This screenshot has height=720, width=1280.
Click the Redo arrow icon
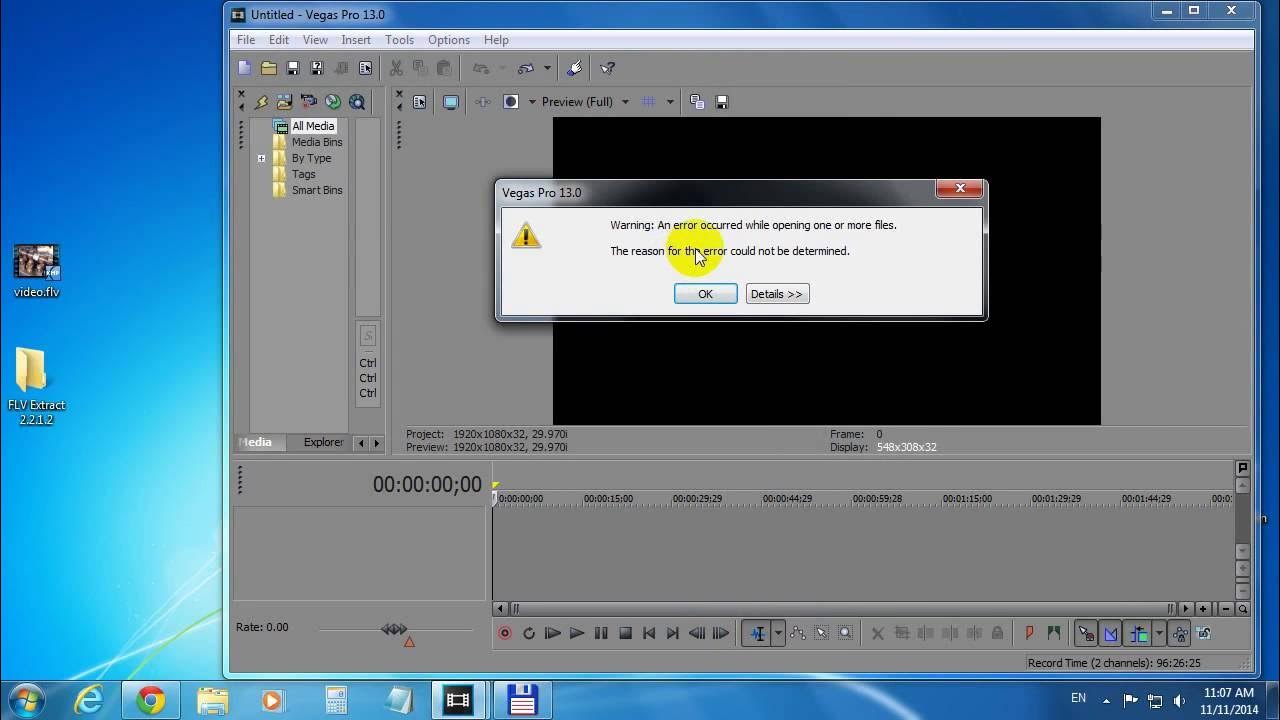click(x=526, y=68)
